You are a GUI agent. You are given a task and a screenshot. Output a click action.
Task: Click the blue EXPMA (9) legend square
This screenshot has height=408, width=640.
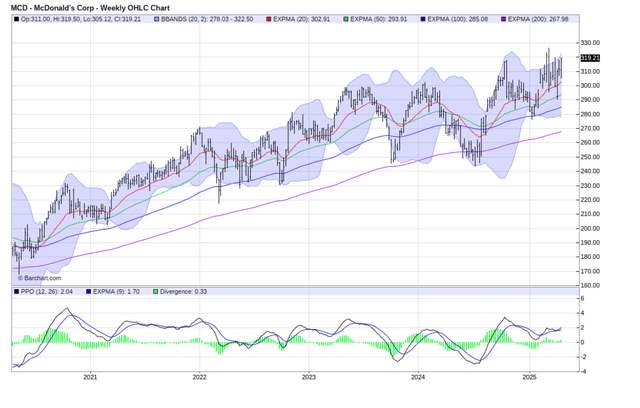pyautogui.click(x=89, y=292)
